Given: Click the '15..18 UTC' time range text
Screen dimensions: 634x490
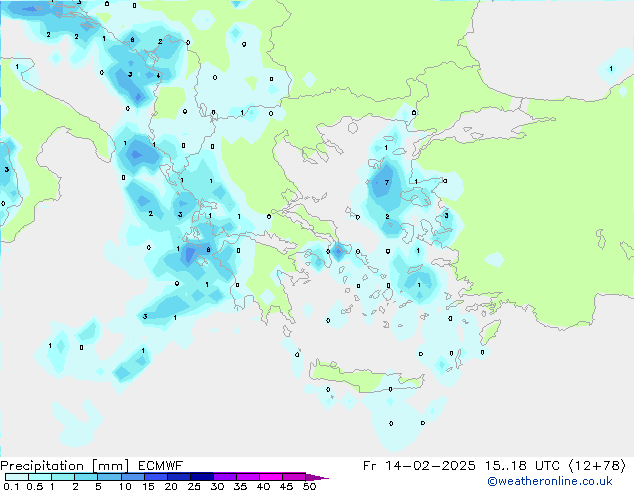Looking at the screenshot, I should [x=523, y=466].
